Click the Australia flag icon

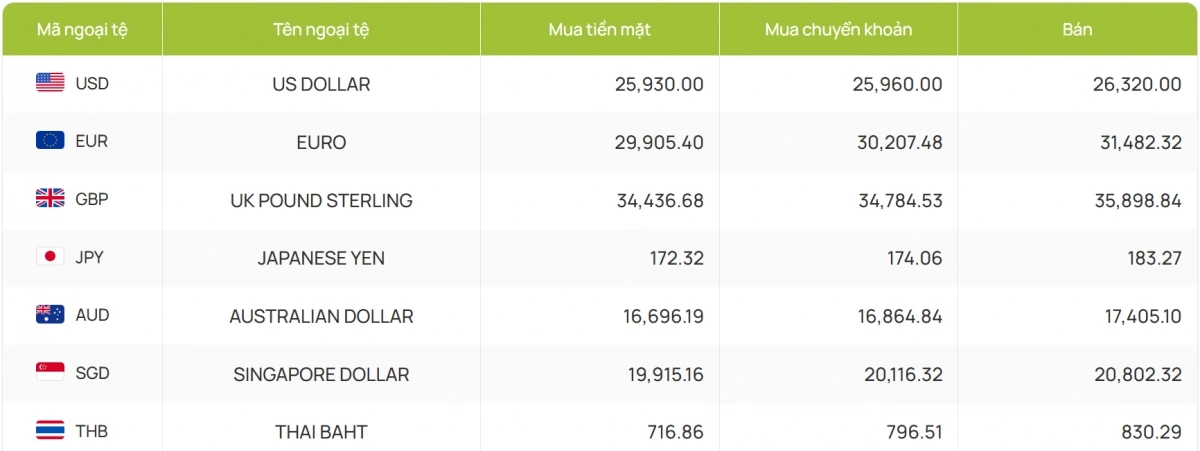tap(50, 315)
